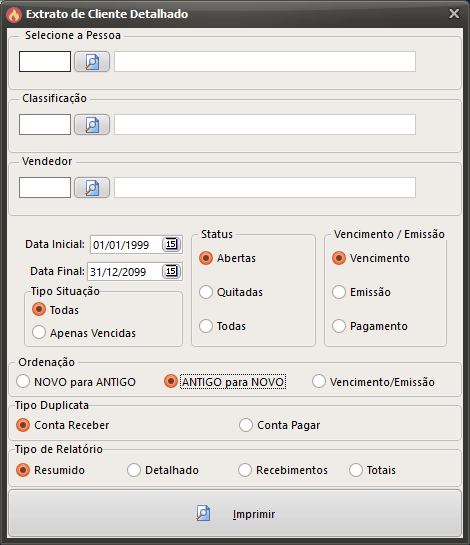Screen dimensions: 470x545
Task: Select the Pagamento radio option
Action: point(370,326)
